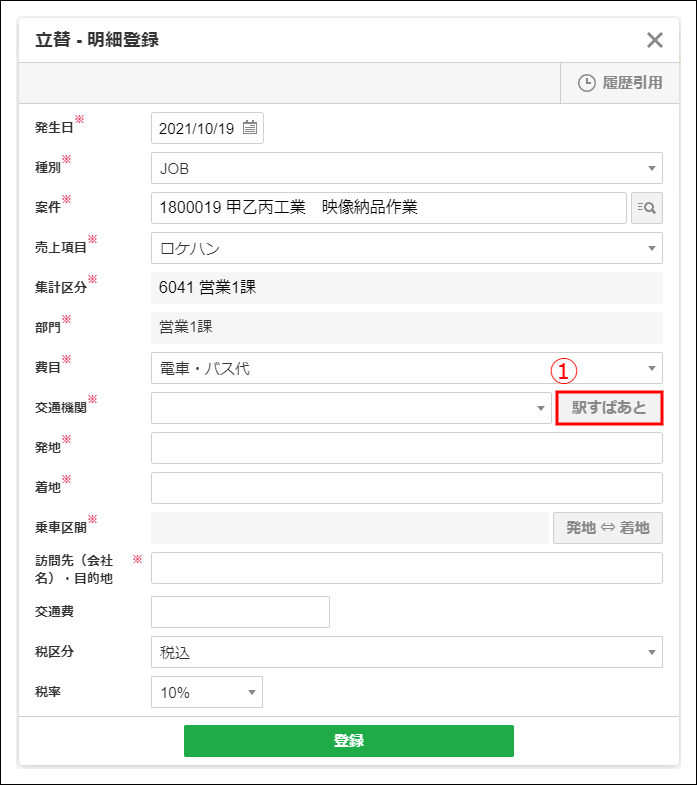Click the 訪問先・目的地 input field
The height and width of the screenshot is (785, 697).
406,568
